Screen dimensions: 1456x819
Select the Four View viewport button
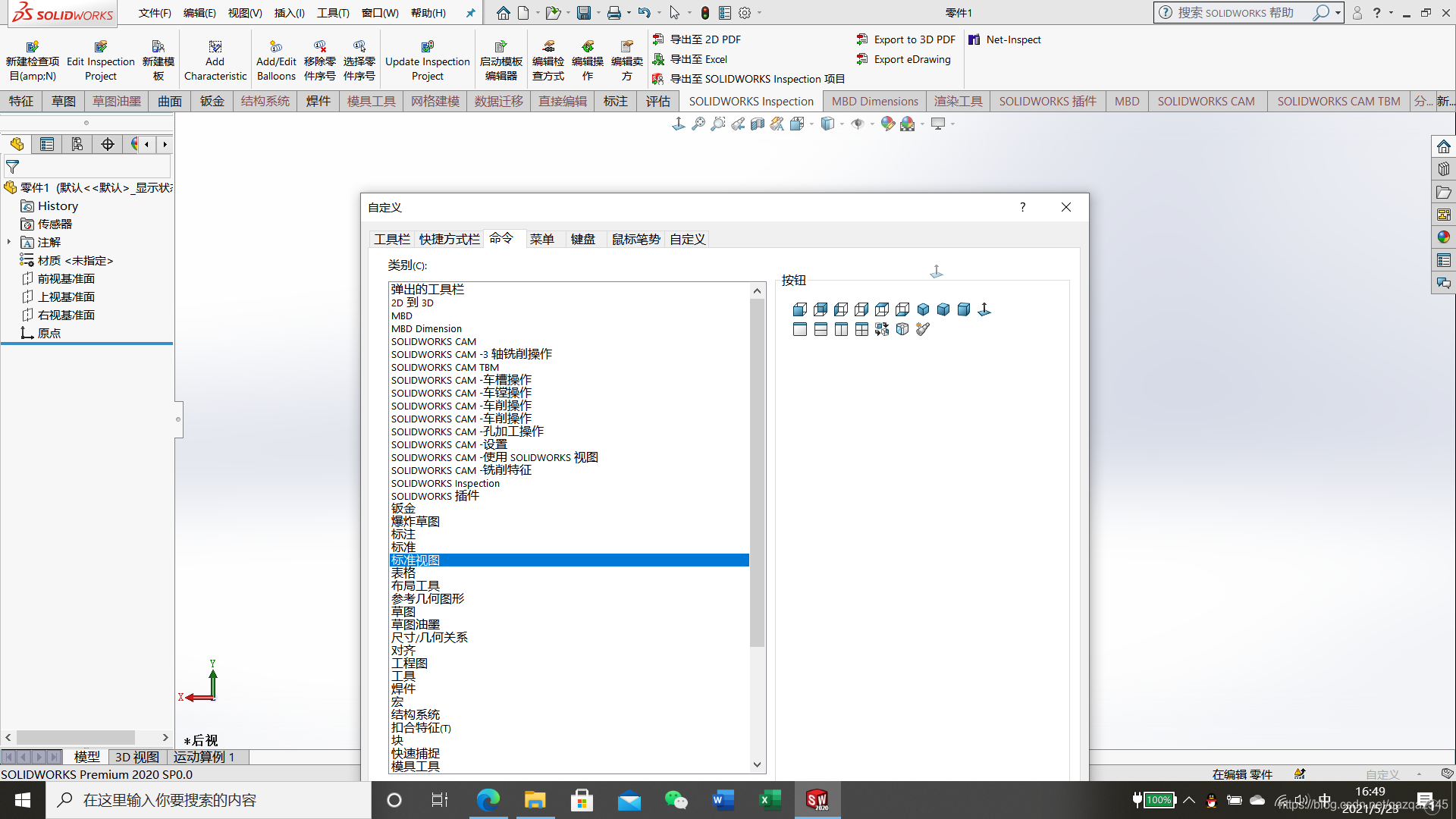861,329
